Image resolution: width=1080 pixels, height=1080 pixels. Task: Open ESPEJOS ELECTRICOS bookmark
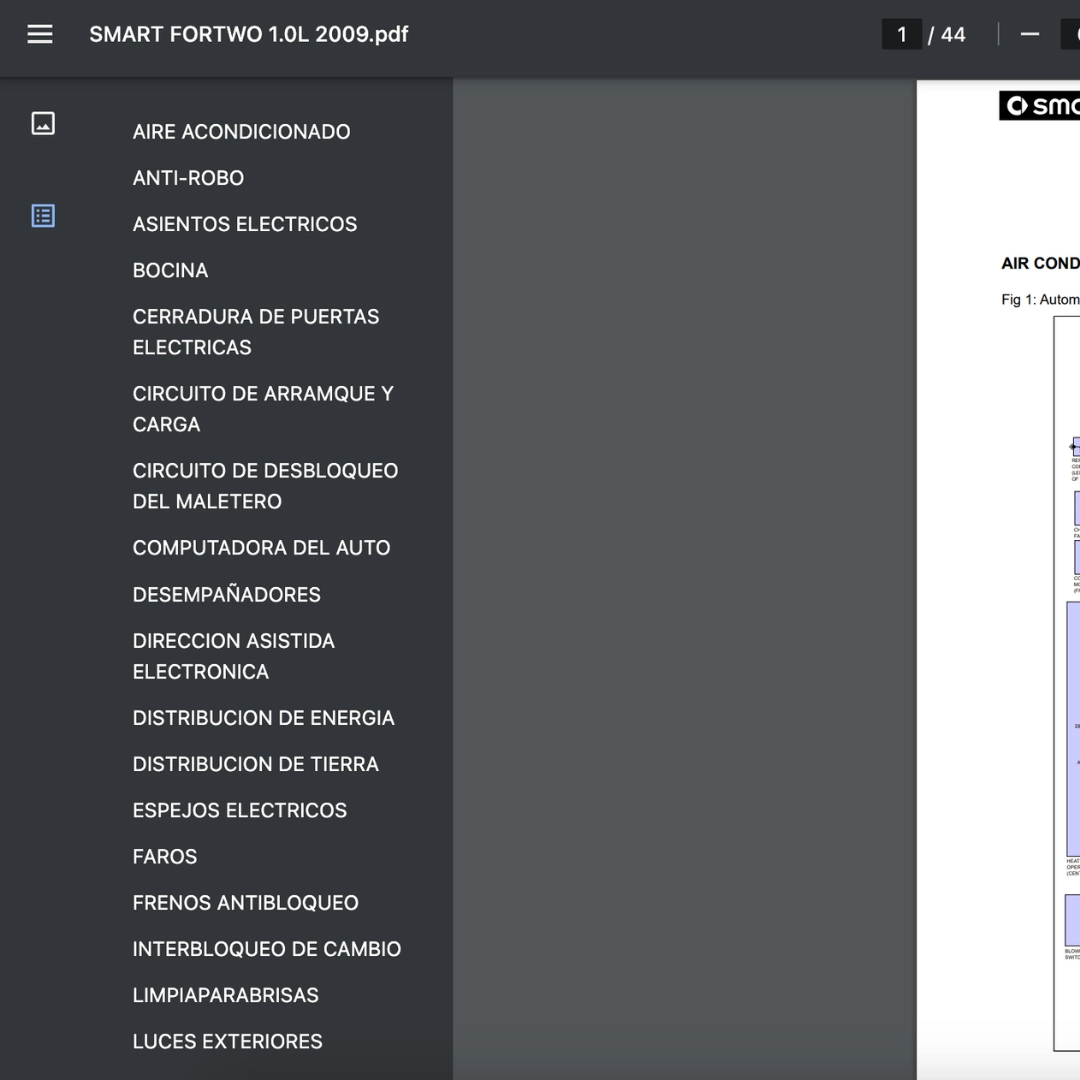240,810
